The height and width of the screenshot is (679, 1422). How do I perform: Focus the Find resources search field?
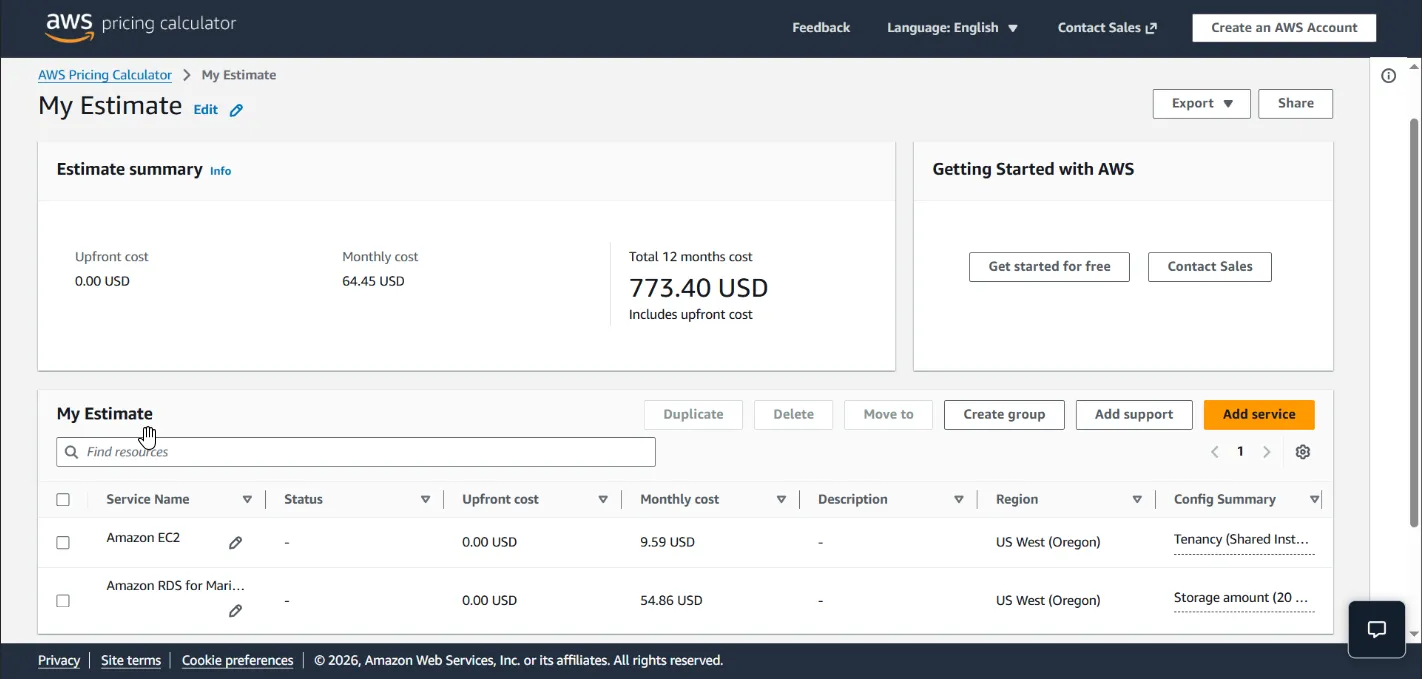pos(356,452)
